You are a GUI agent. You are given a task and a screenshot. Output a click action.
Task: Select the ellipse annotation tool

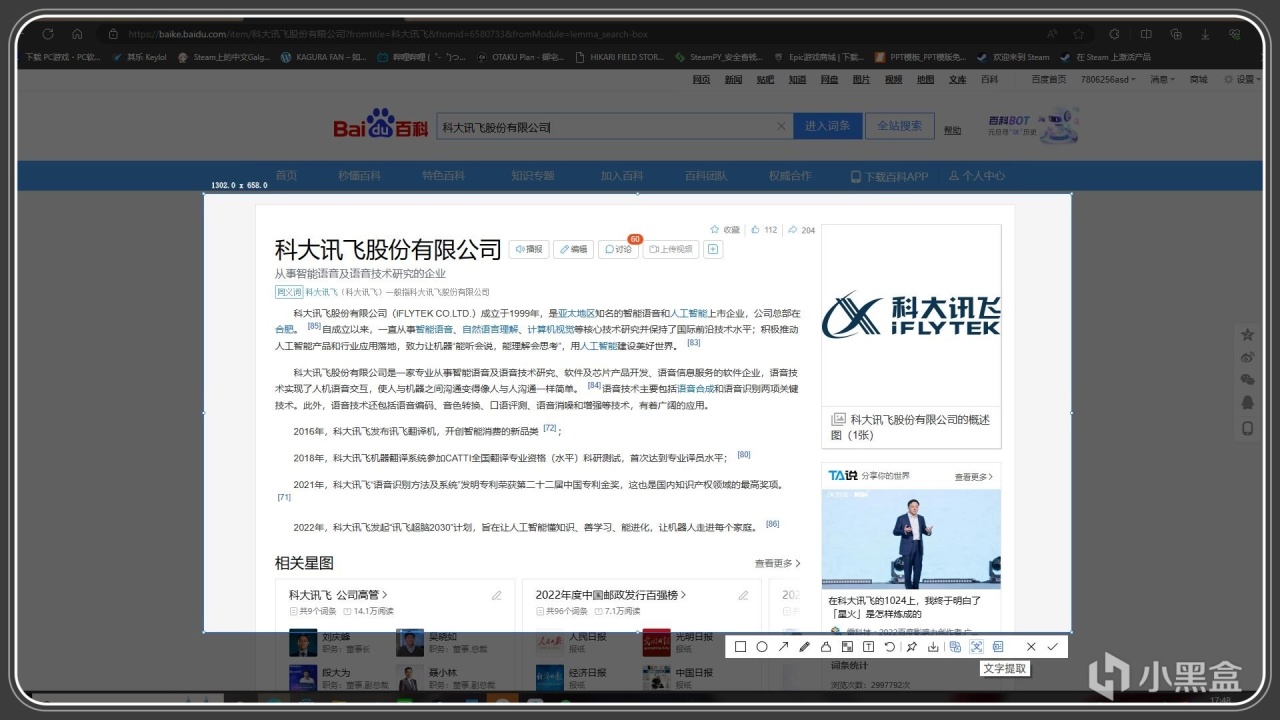point(762,647)
